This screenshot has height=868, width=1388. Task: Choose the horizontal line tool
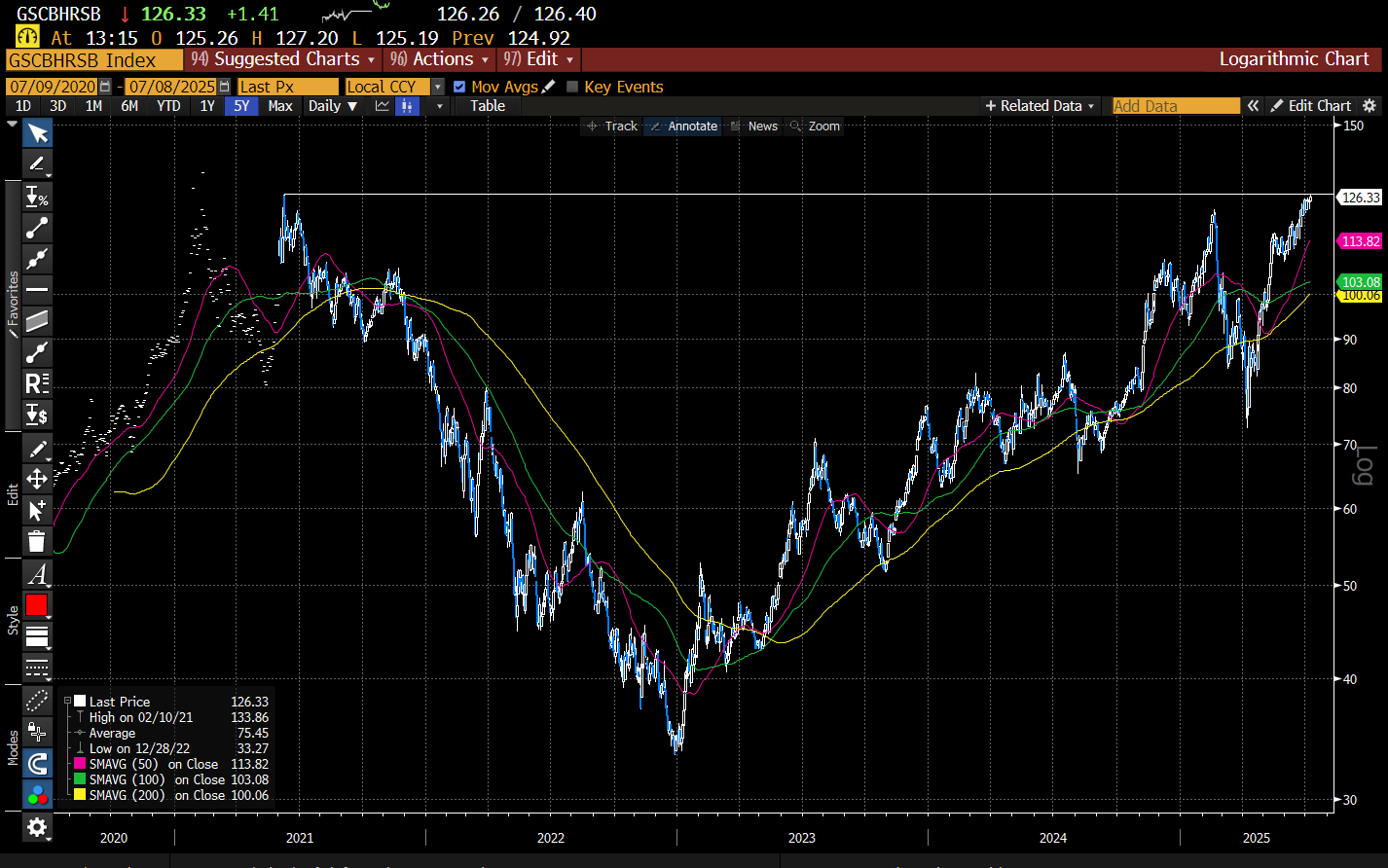[x=37, y=290]
